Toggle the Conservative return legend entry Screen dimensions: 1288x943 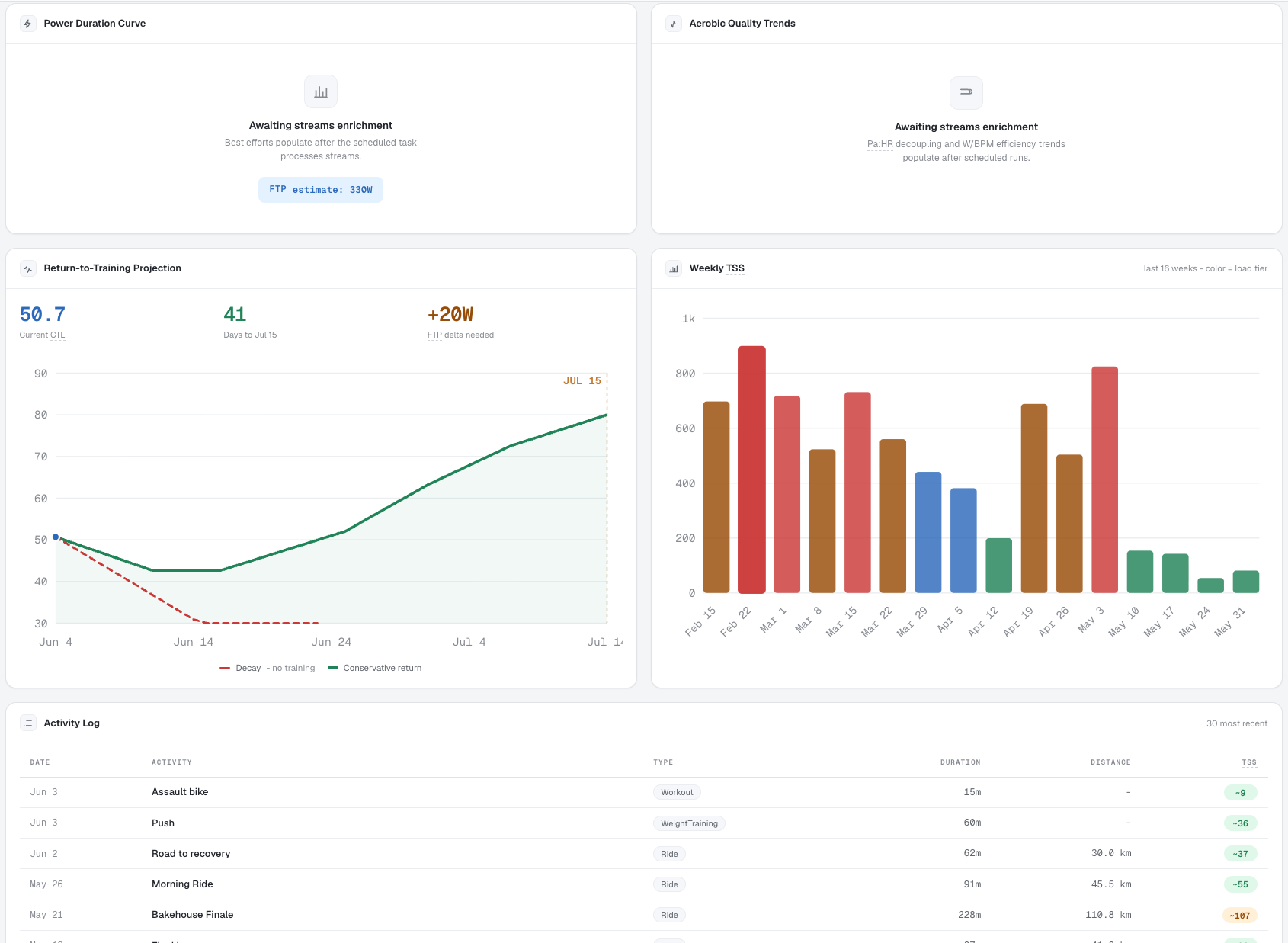[374, 668]
